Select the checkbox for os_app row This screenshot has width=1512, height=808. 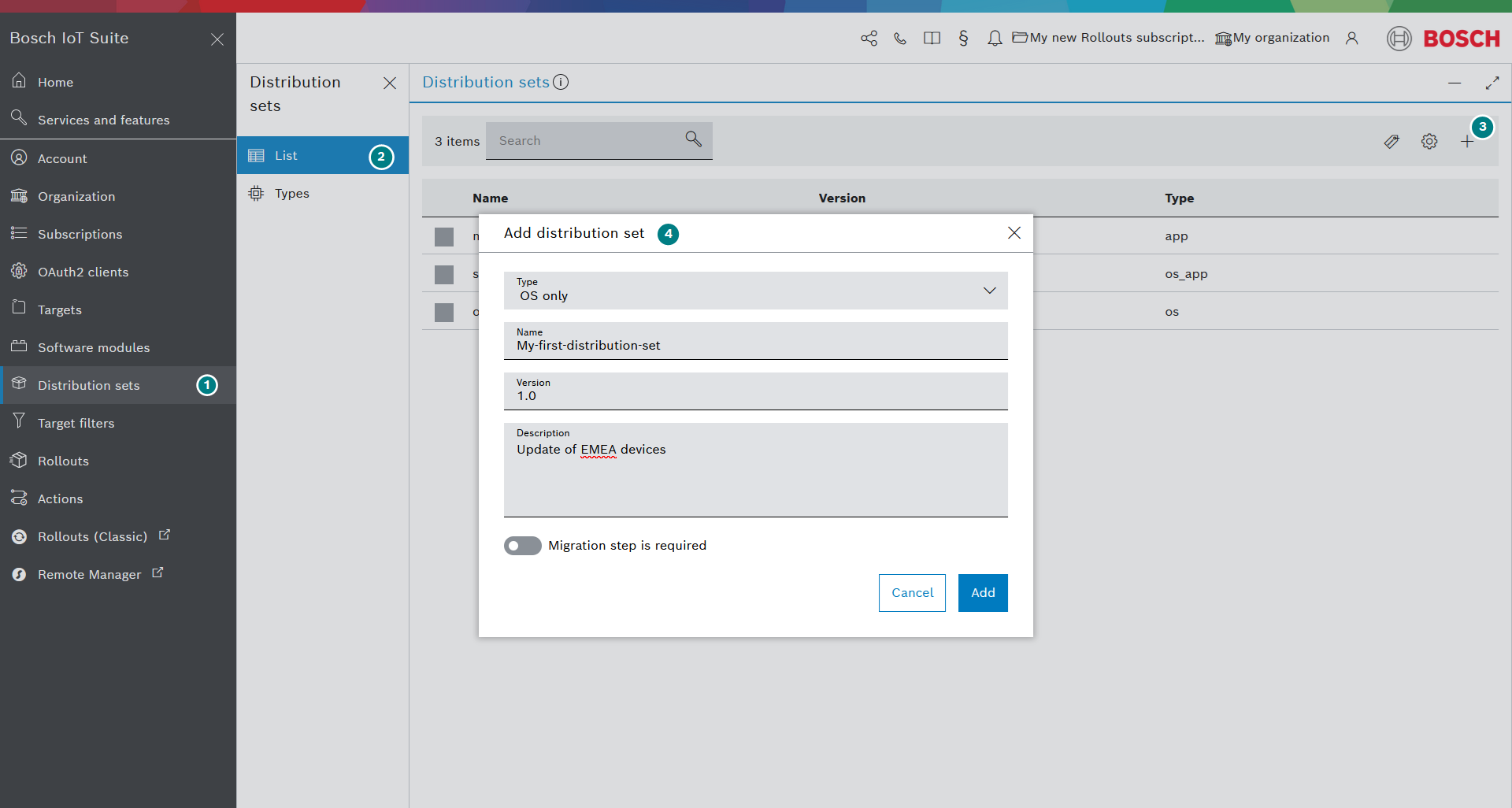coord(444,274)
